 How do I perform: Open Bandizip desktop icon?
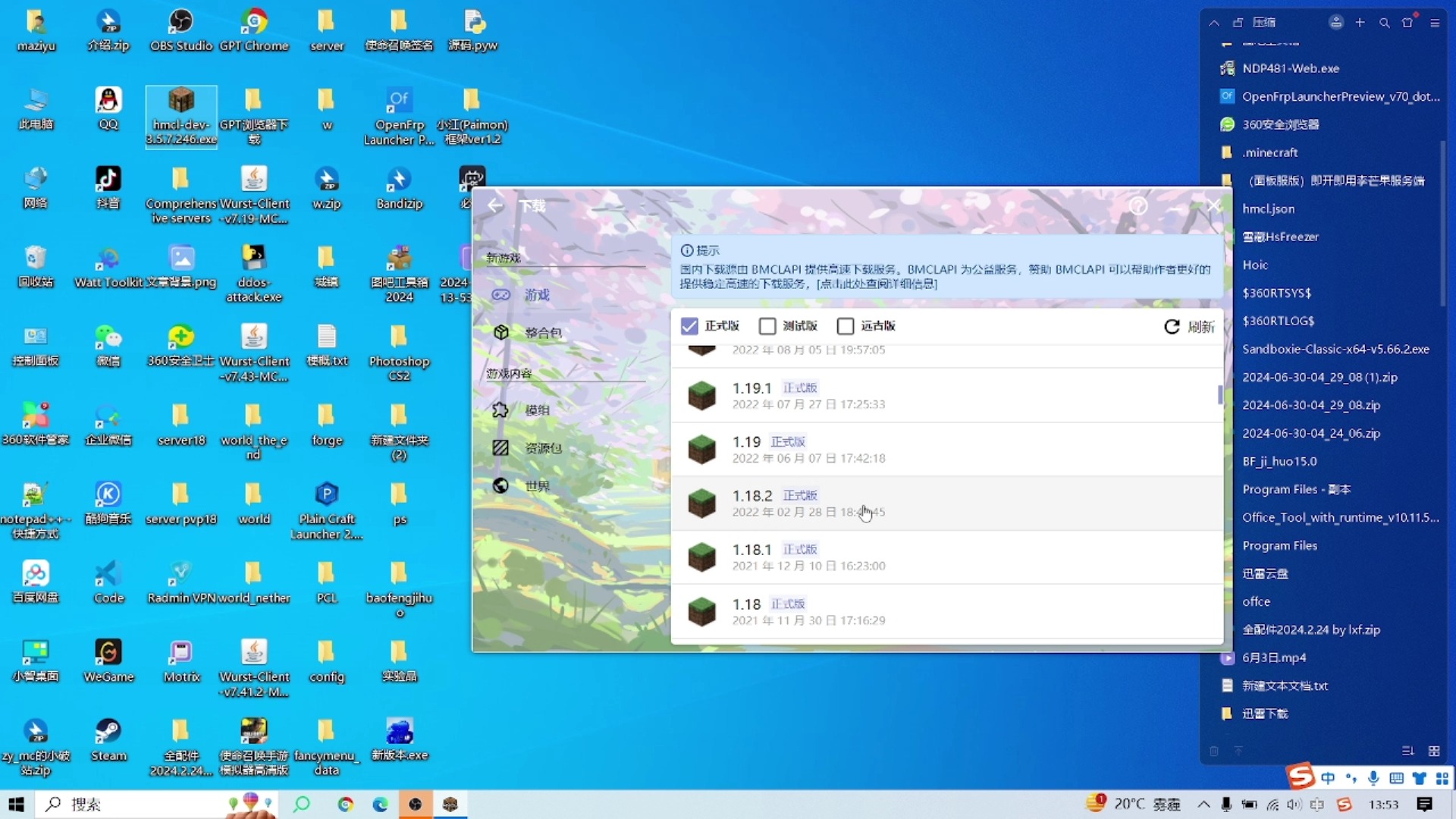(x=400, y=187)
